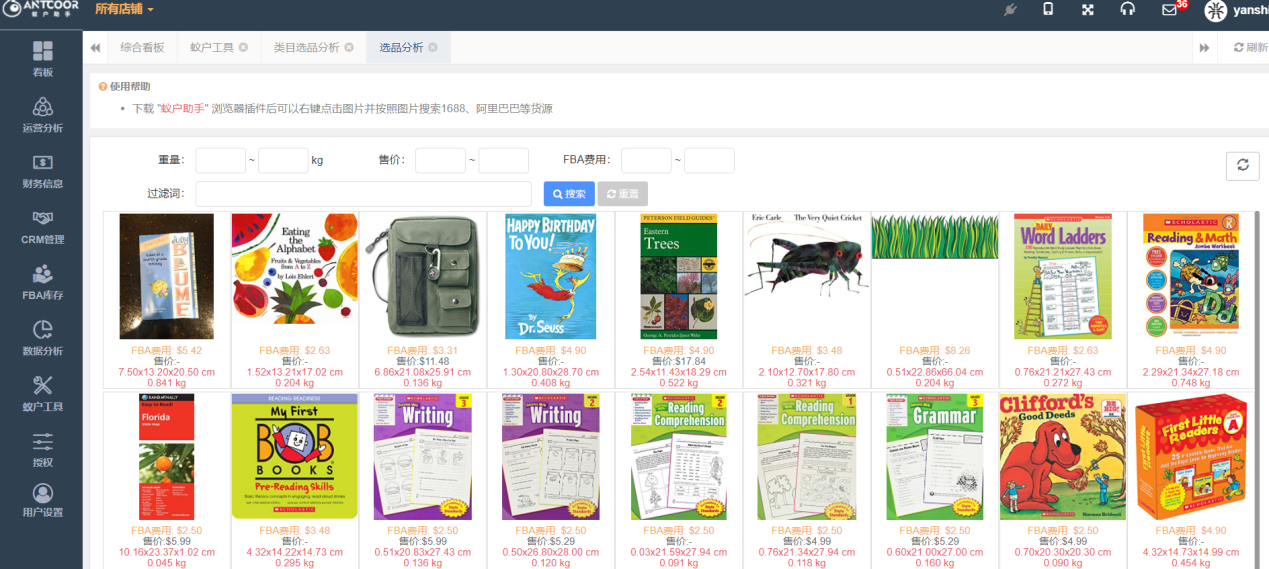Focus the 过滤词 filter keyword field

point(363,194)
